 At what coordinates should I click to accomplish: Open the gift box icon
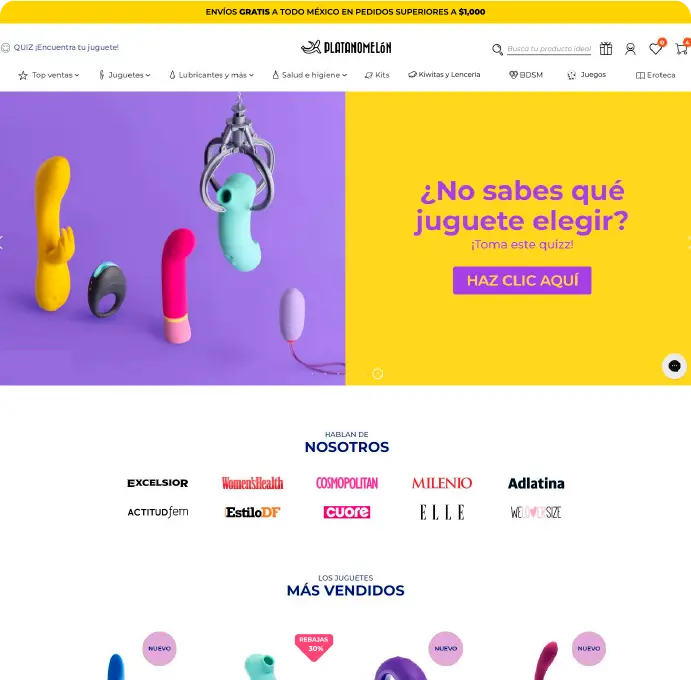(606, 48)
